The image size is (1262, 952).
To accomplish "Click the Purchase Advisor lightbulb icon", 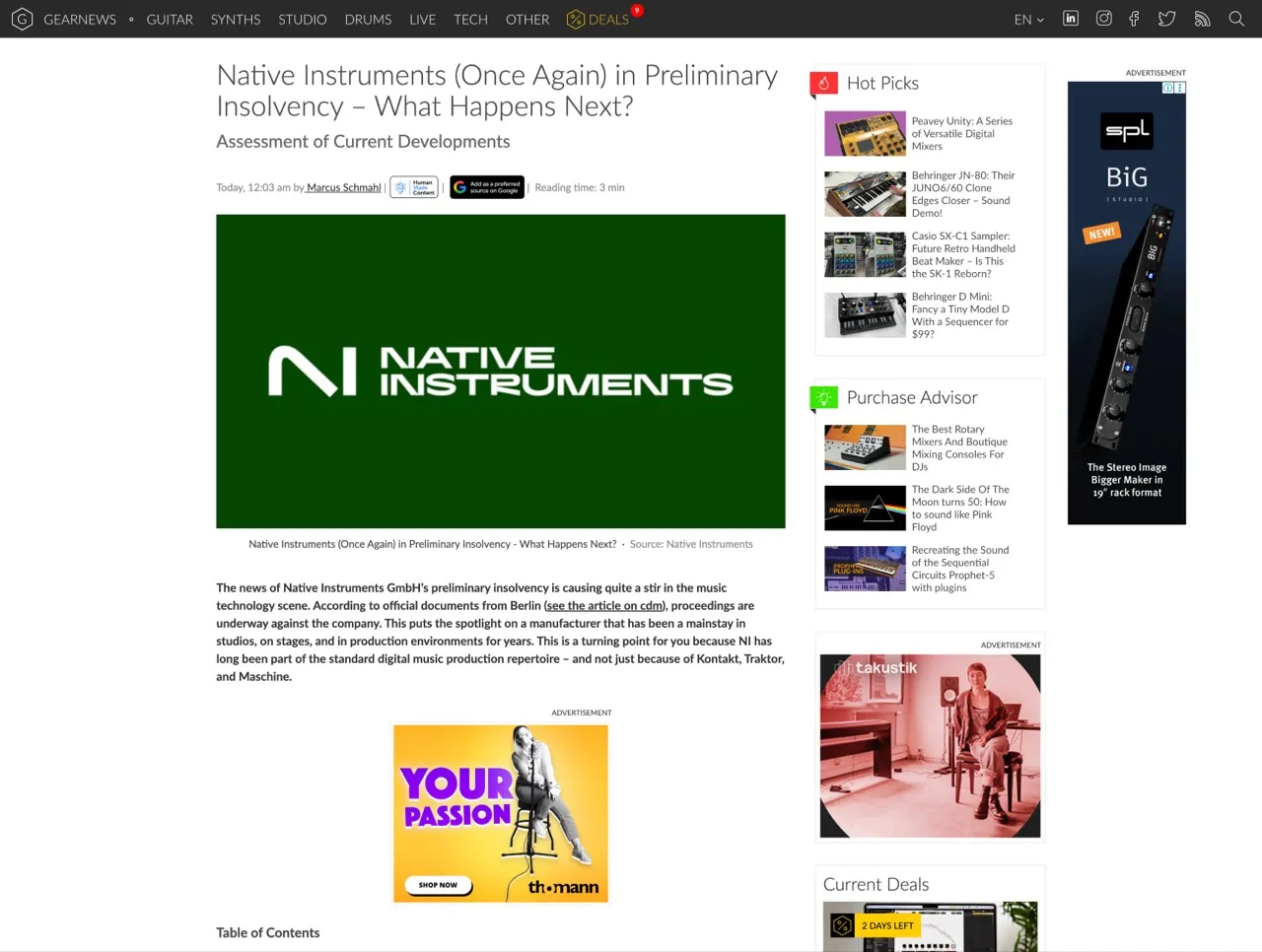I will pos(824,396).
